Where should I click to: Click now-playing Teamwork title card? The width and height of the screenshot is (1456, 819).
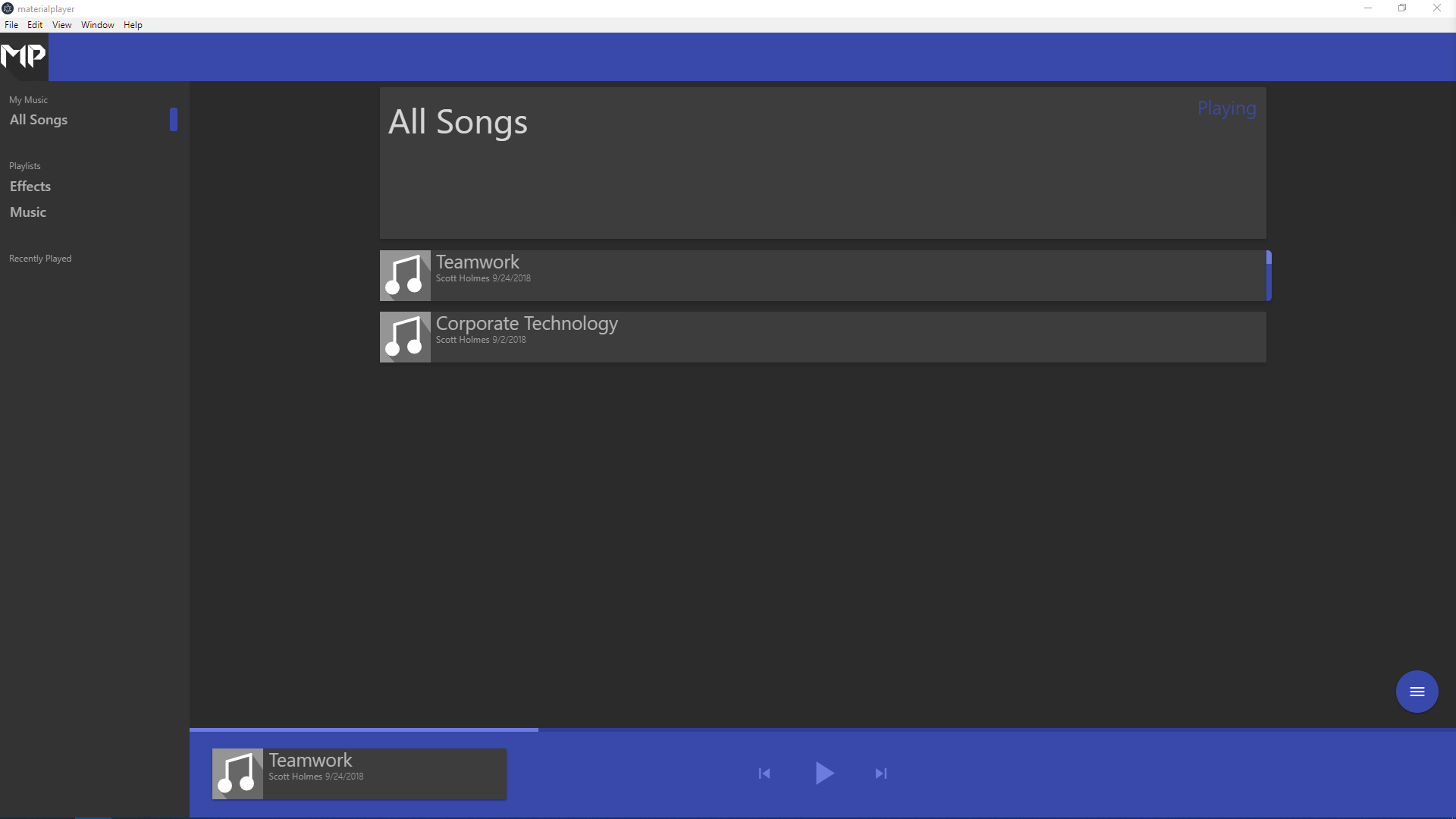[384, 774]
